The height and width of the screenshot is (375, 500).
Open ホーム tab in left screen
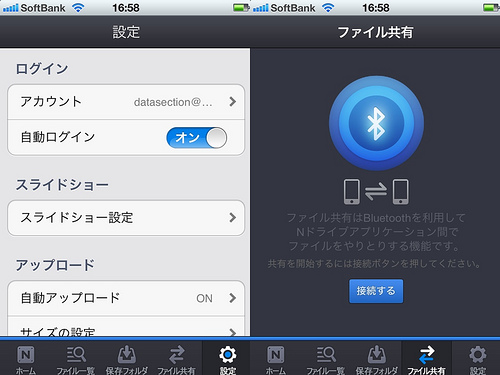(x=25, y=359)
